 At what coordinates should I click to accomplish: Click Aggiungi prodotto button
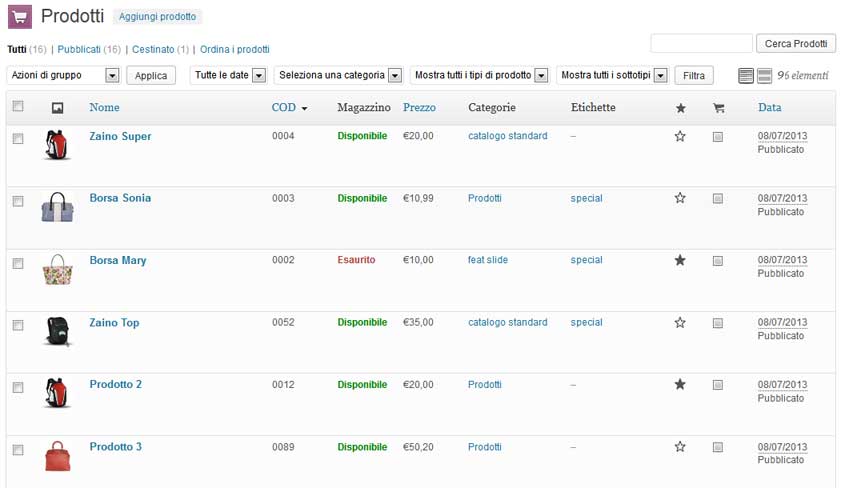[157, 17]
